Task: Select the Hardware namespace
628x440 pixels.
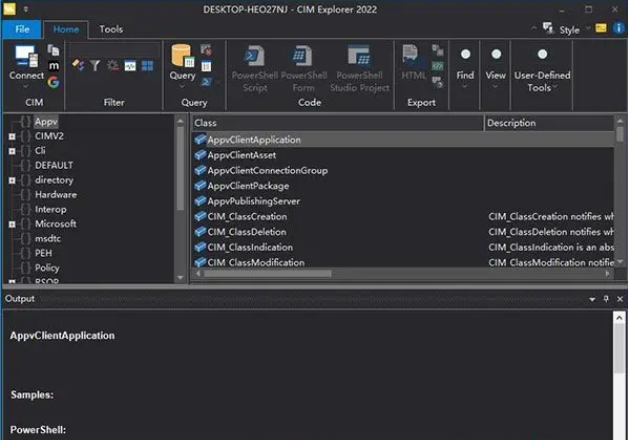Action: 55,195
